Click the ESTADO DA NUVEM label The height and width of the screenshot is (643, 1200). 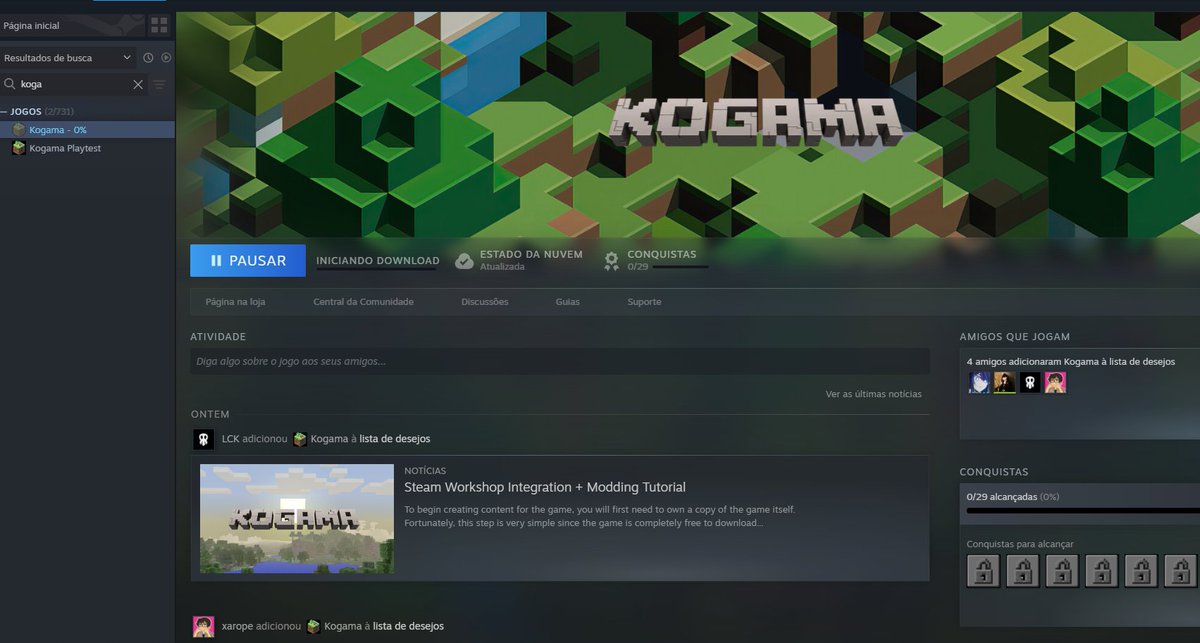pyautogui.click(x=531, y=254)
